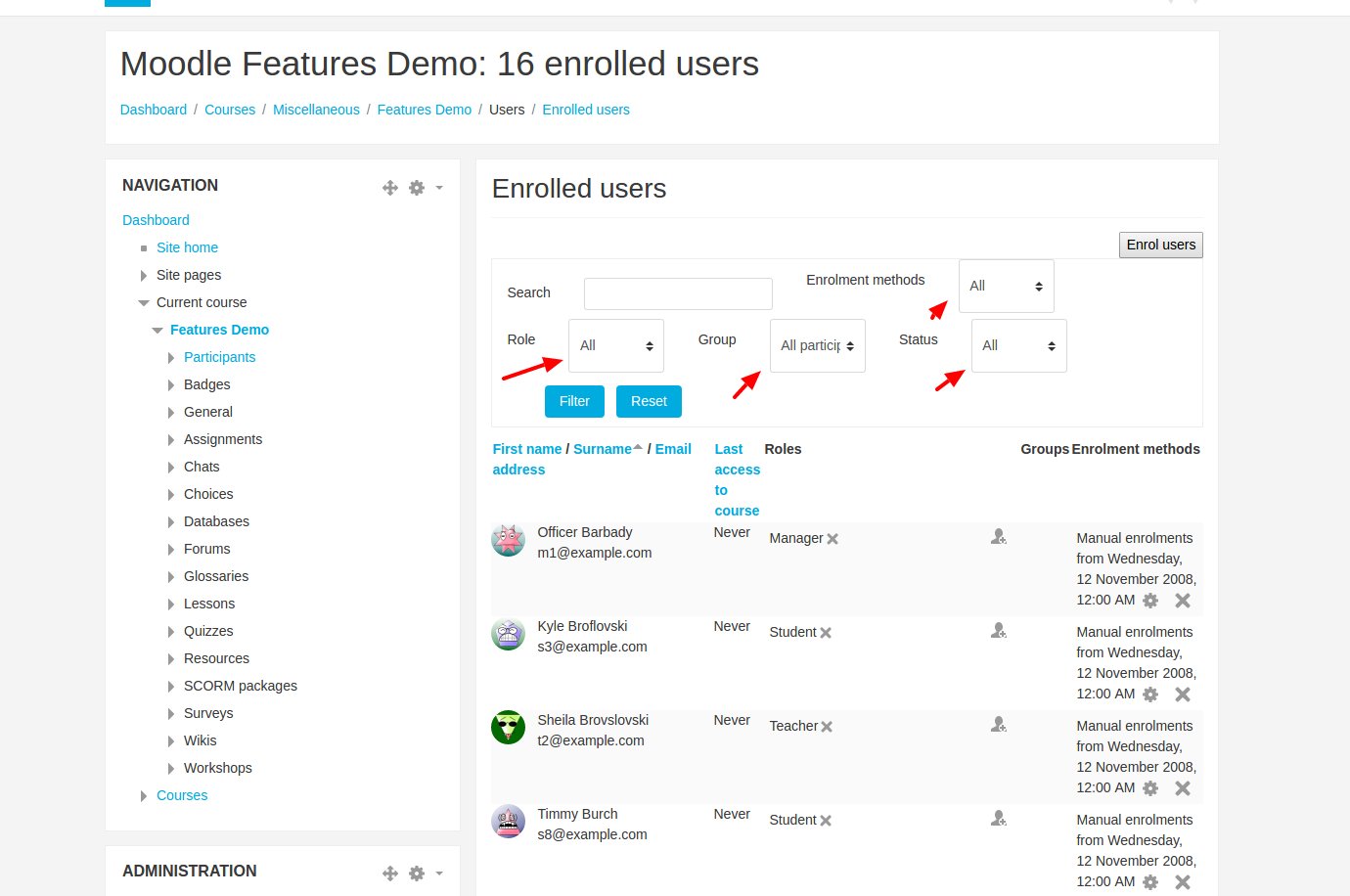Assign a role to Officer Barbady
Screen dimensions: 1350x896
[x=999, y=536]
